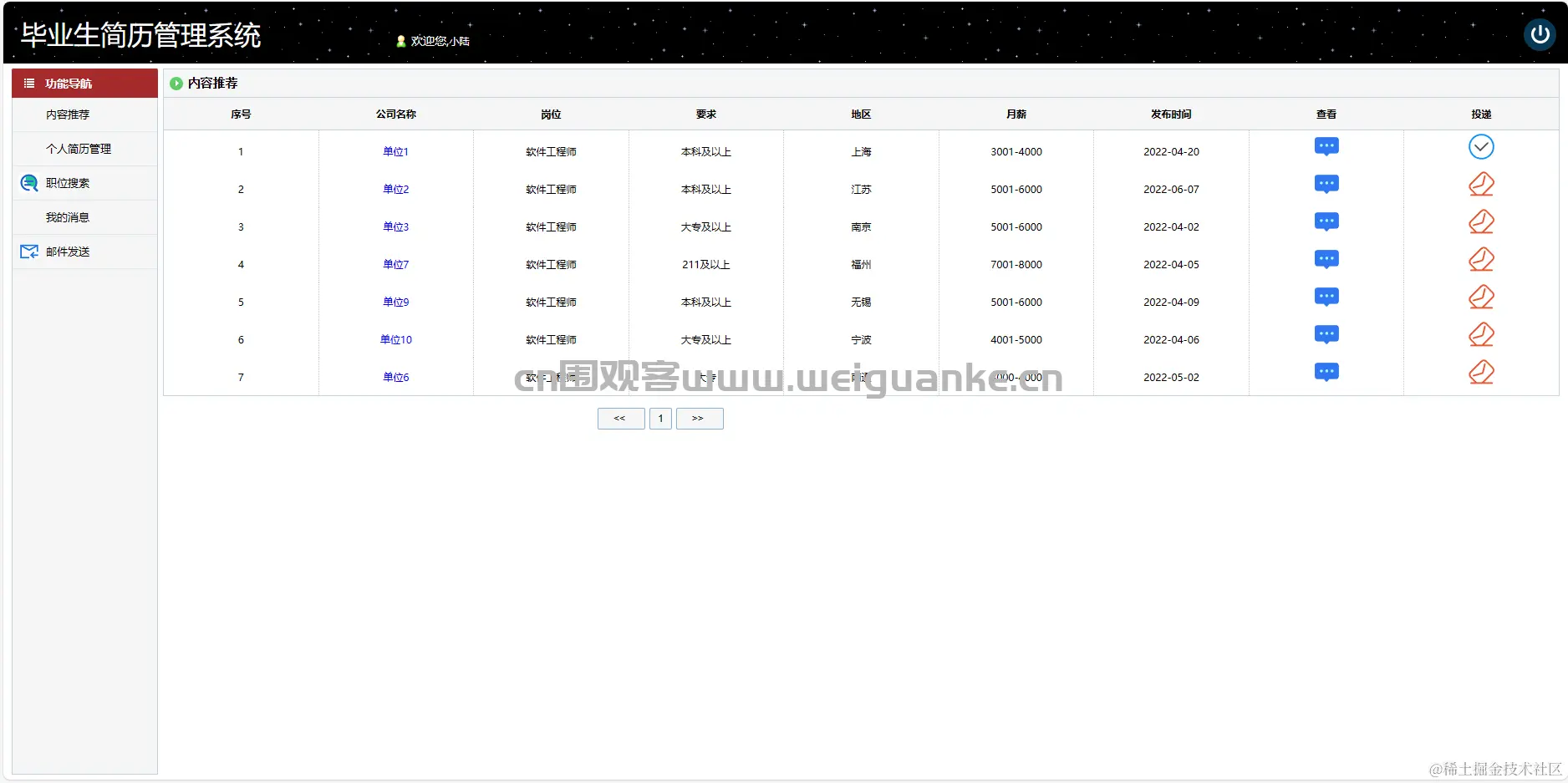Viewport: 1568px width, 783px height.
Task: Click the 211及以上 requirement cell
Action: 706,265
